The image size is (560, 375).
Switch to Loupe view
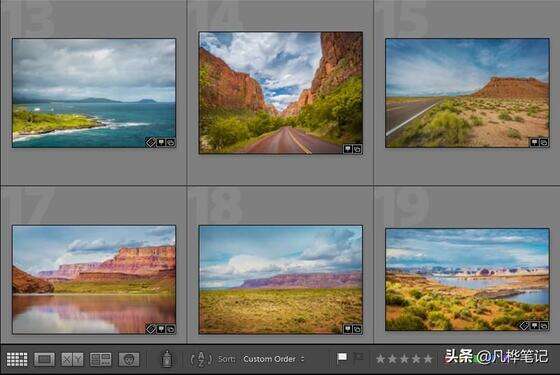tap(44, 359)
